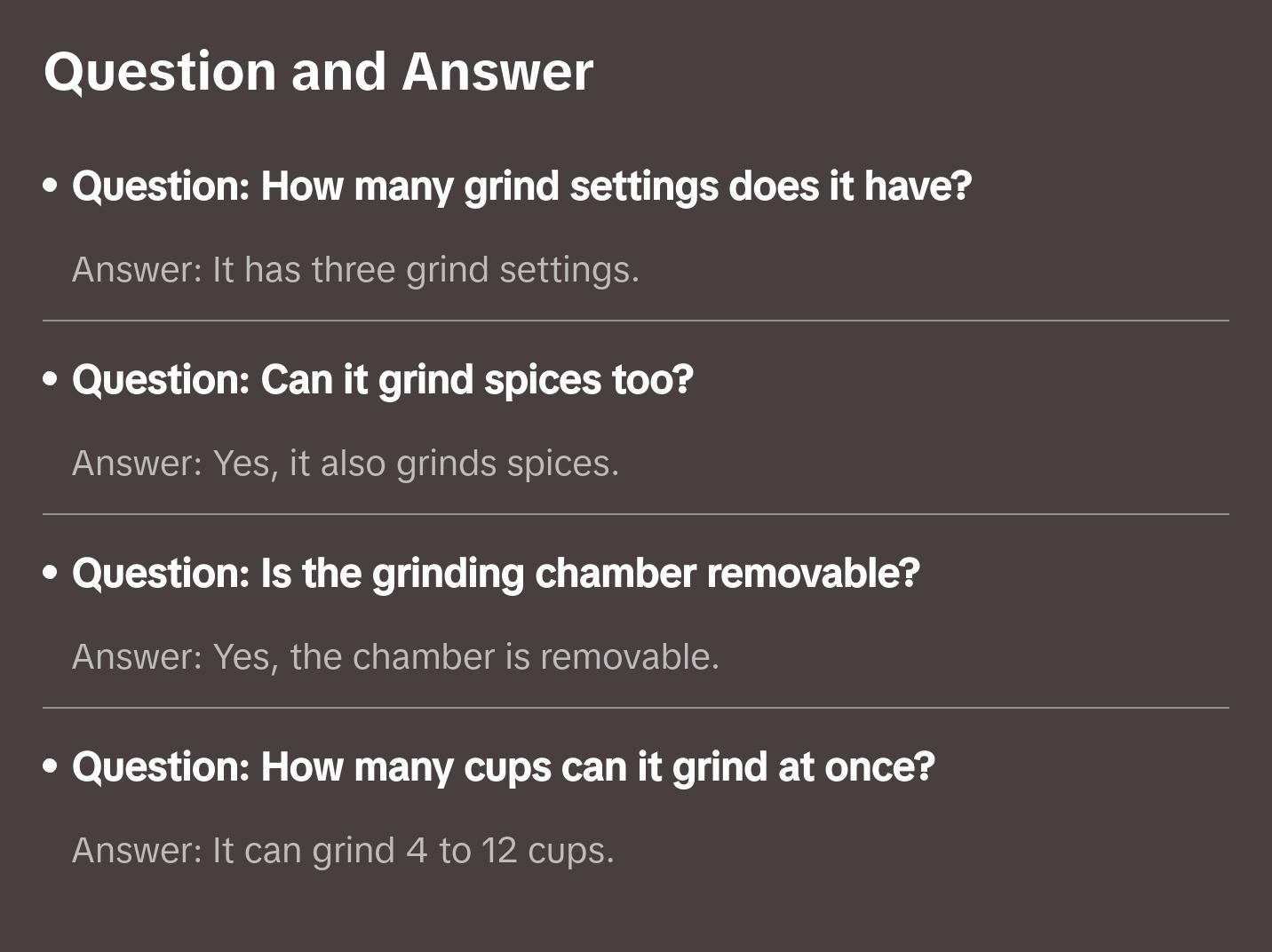Click the divider line under the spices answer
1272x952 pixels.
coord(636,514)
